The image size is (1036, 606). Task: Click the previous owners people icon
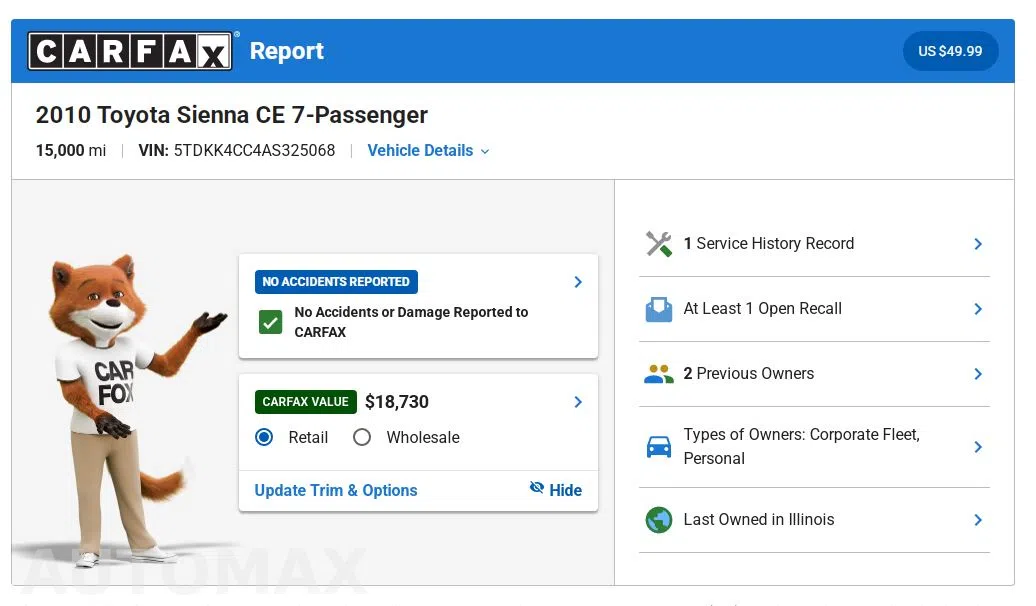pos(659,374)
